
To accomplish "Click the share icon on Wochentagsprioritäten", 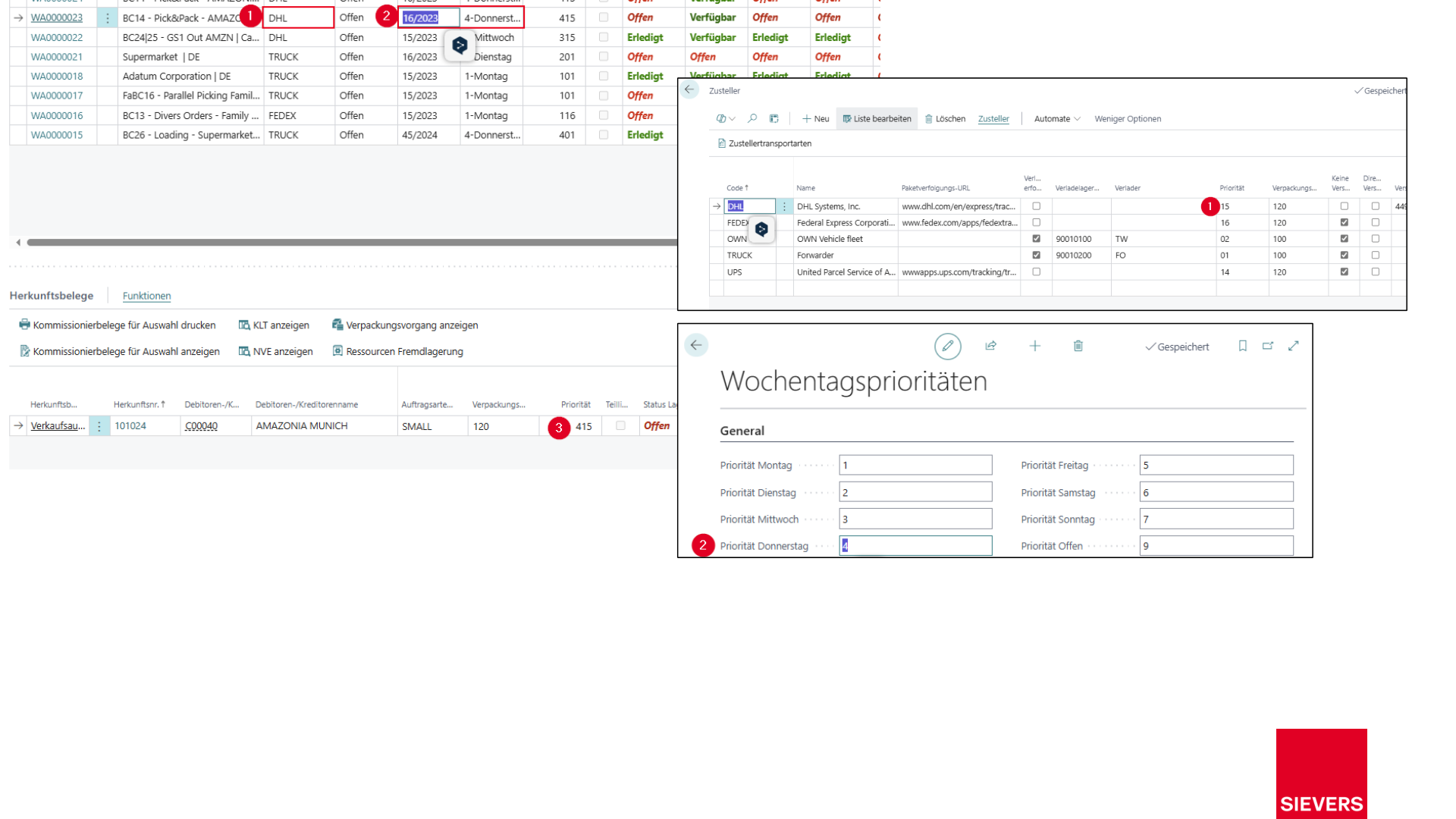I will coord(990,346).
